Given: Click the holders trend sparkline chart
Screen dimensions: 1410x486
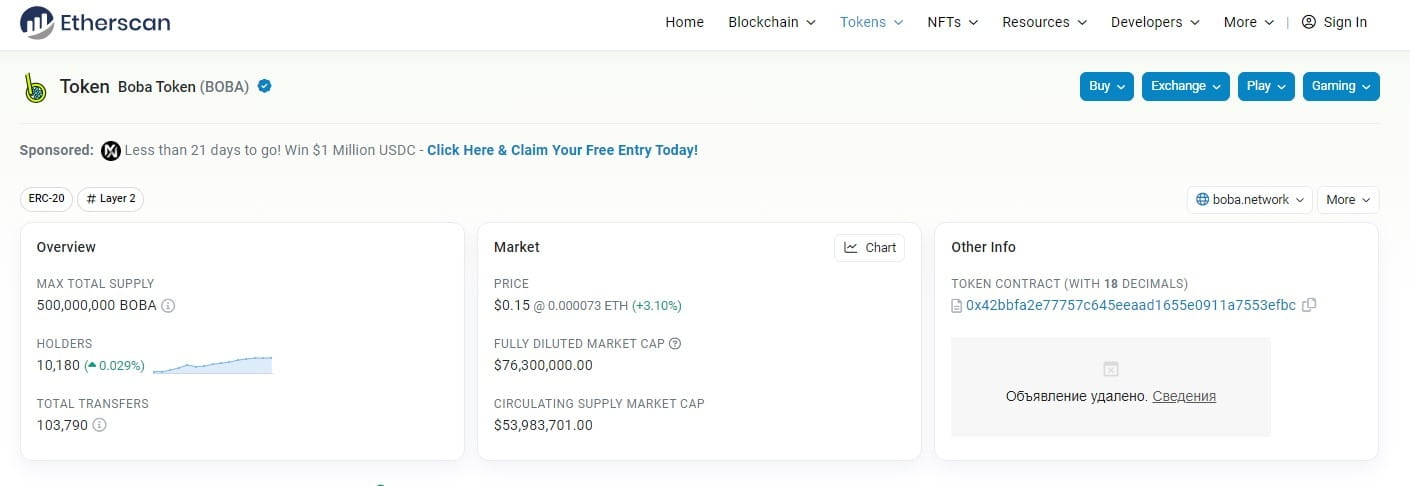Looking at the screenshot, I should pyautogui.click(x=212, y=365).
